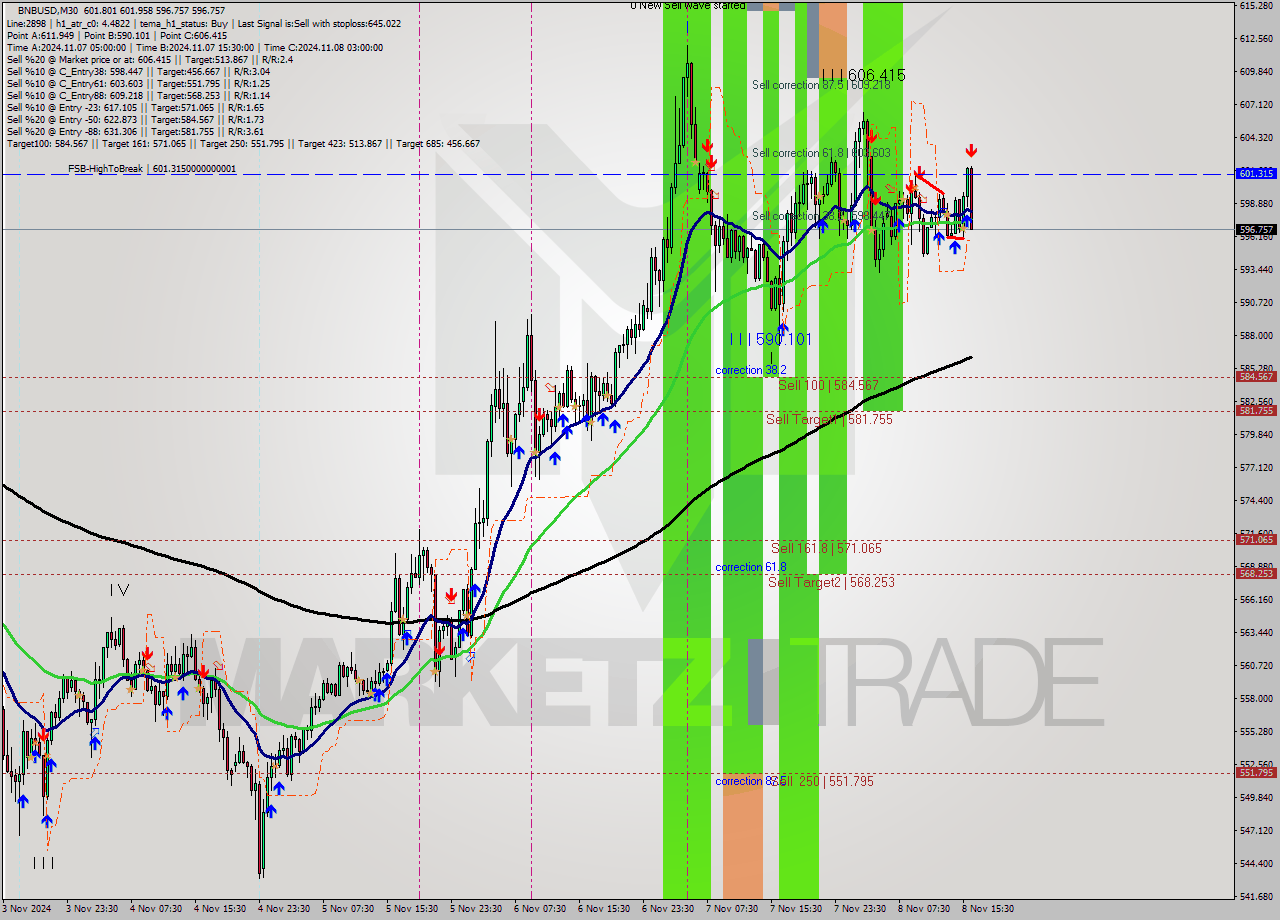The width and height of the screenshot is (1280, 920).
Task: Click the 577.120 price axis value
Action: [1255, 468]
